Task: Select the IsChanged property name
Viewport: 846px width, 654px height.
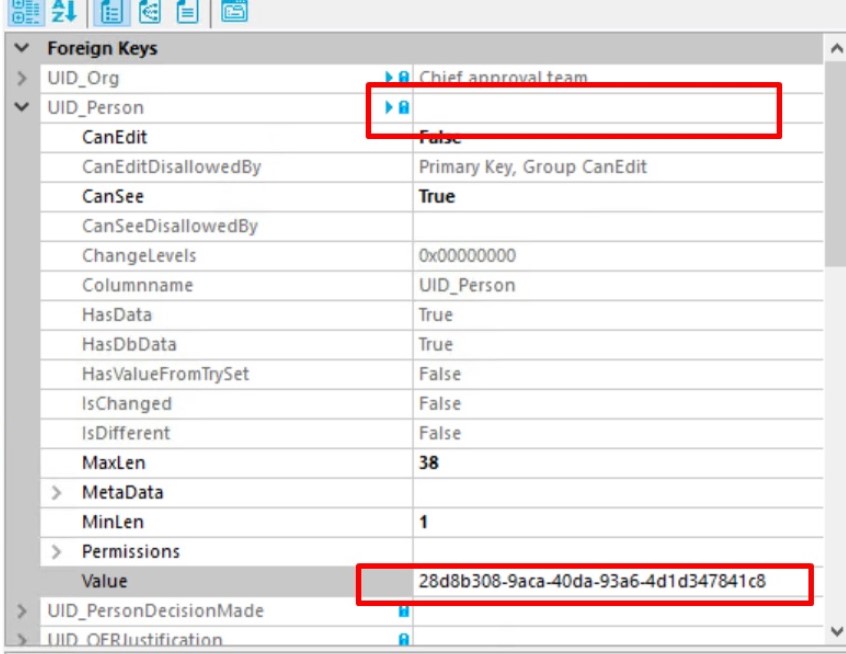Action: point(126,404)
